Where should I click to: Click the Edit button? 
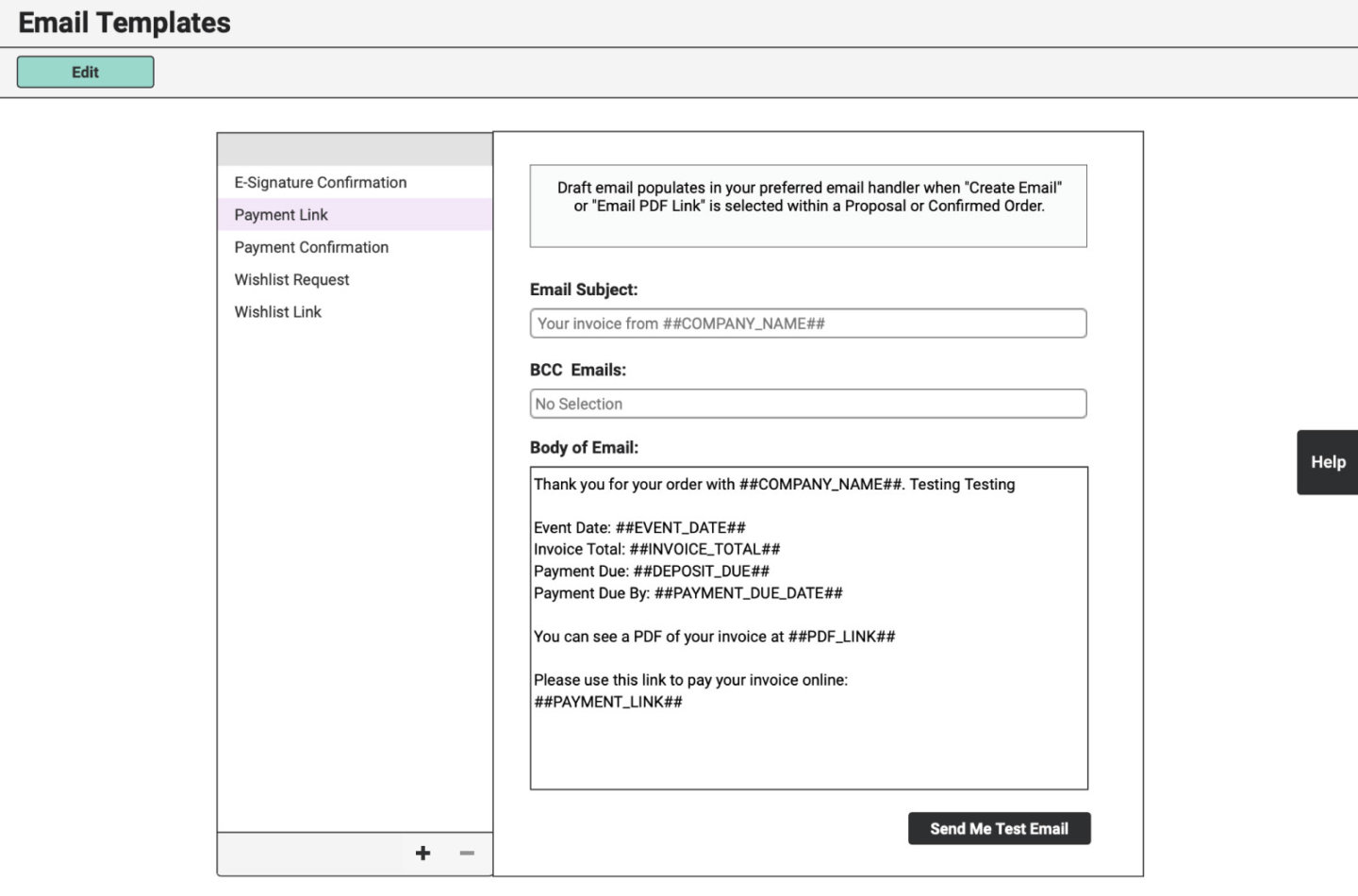tap(85, 71)
